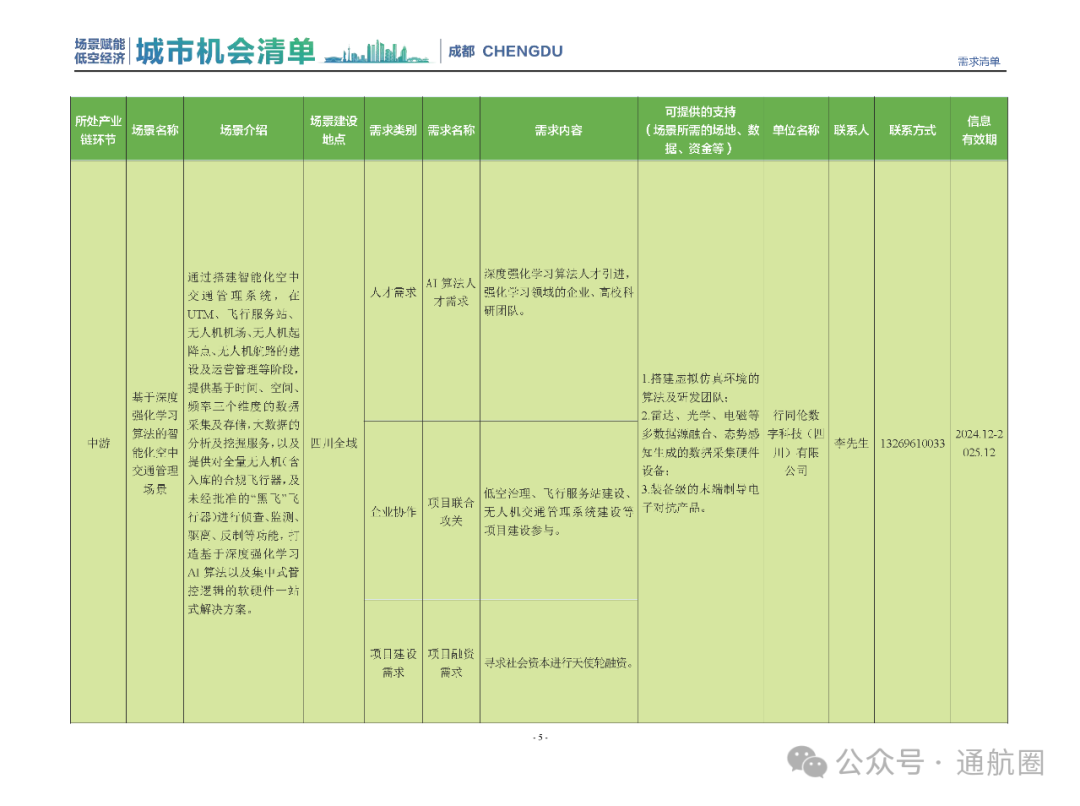
Task: Select the 2024.12-2025.12 validity cell
Action: [x=979, y=443]
